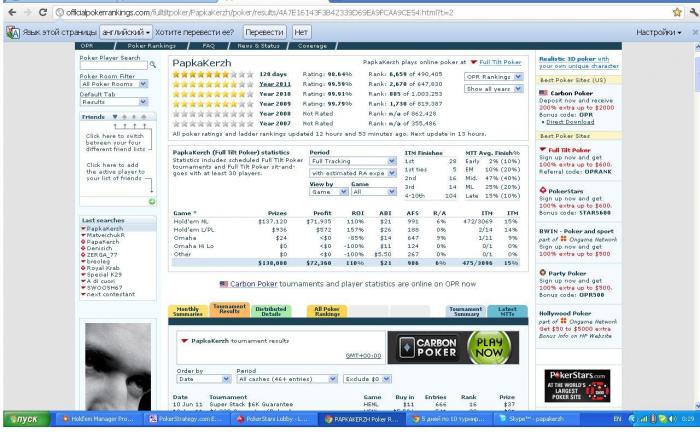Viewport: 700px width, 438px height.
Task: Switch to Skype window in taskbar
Action: point(537,419)
